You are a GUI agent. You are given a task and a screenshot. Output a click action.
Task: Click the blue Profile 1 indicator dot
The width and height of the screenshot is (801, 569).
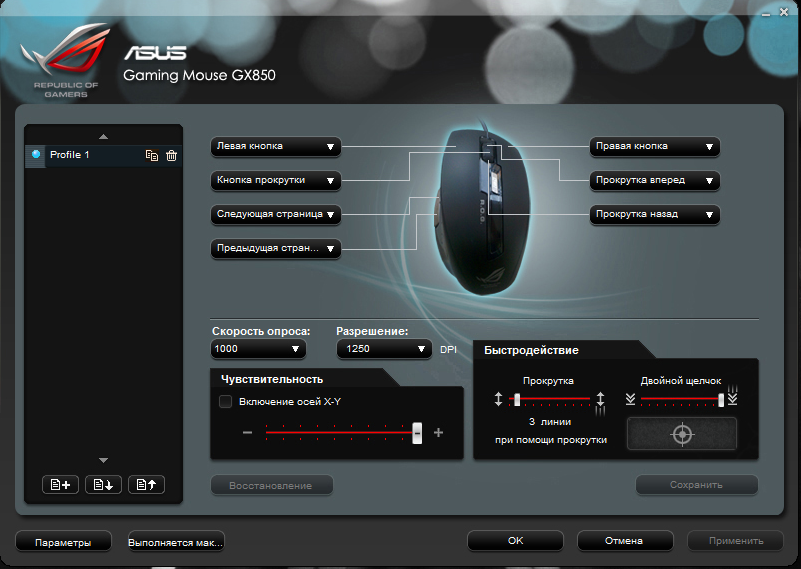[36, 154]
